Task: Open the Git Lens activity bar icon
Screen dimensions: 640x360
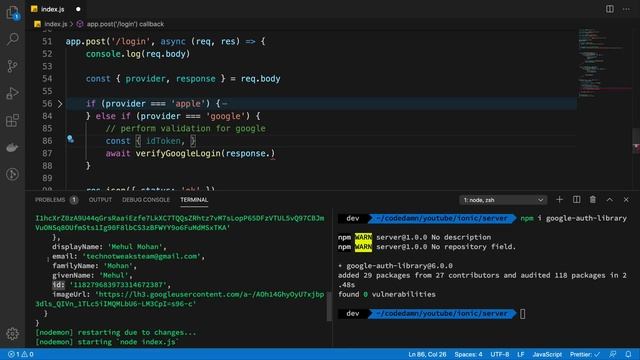Action: pyautogui.click(x=12, y=174)
